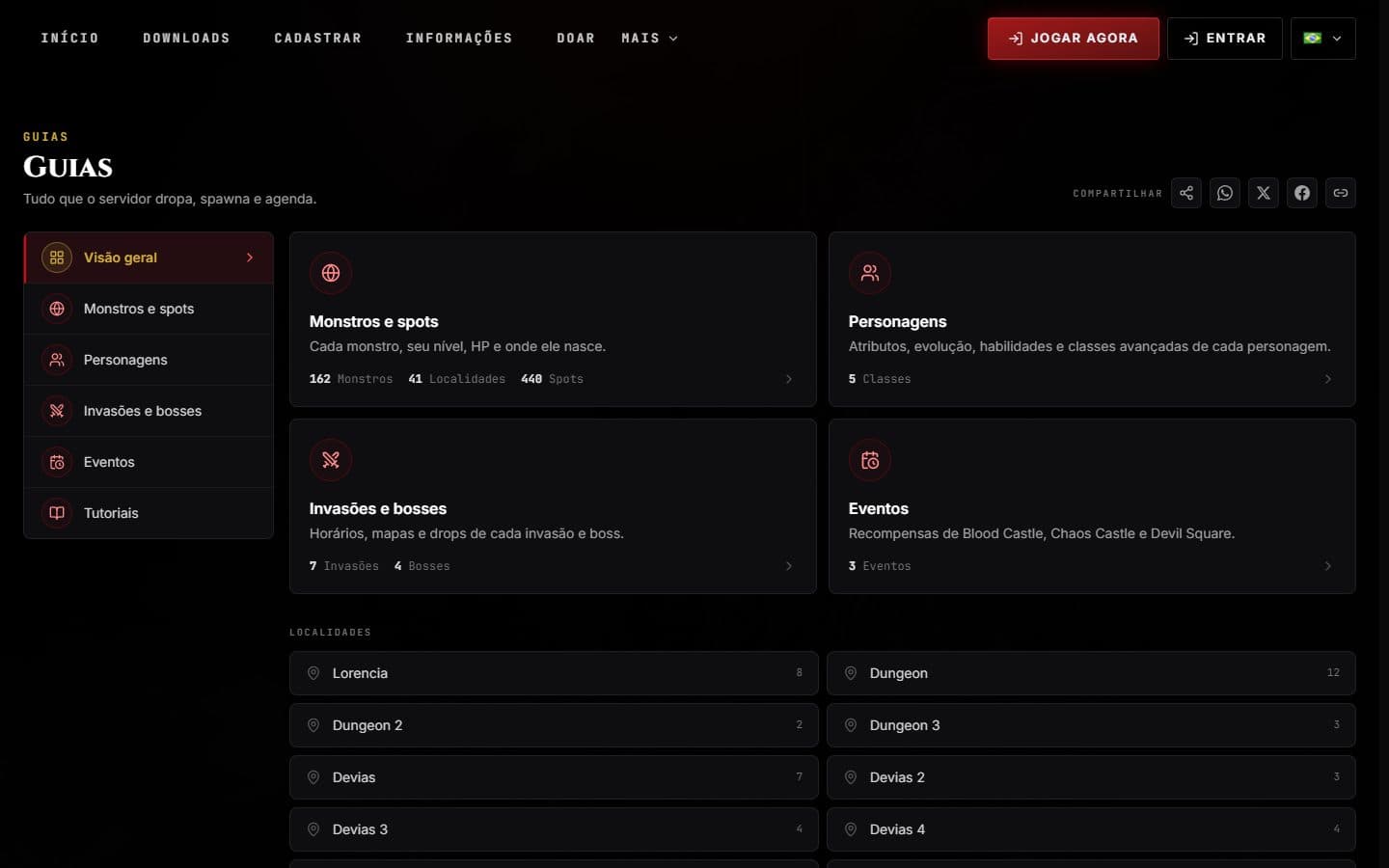Viewport: 1389px width, 868px height.
Task: Click the swords icon beside Invasões e bosses in sidebar
Action: [57, 411]
